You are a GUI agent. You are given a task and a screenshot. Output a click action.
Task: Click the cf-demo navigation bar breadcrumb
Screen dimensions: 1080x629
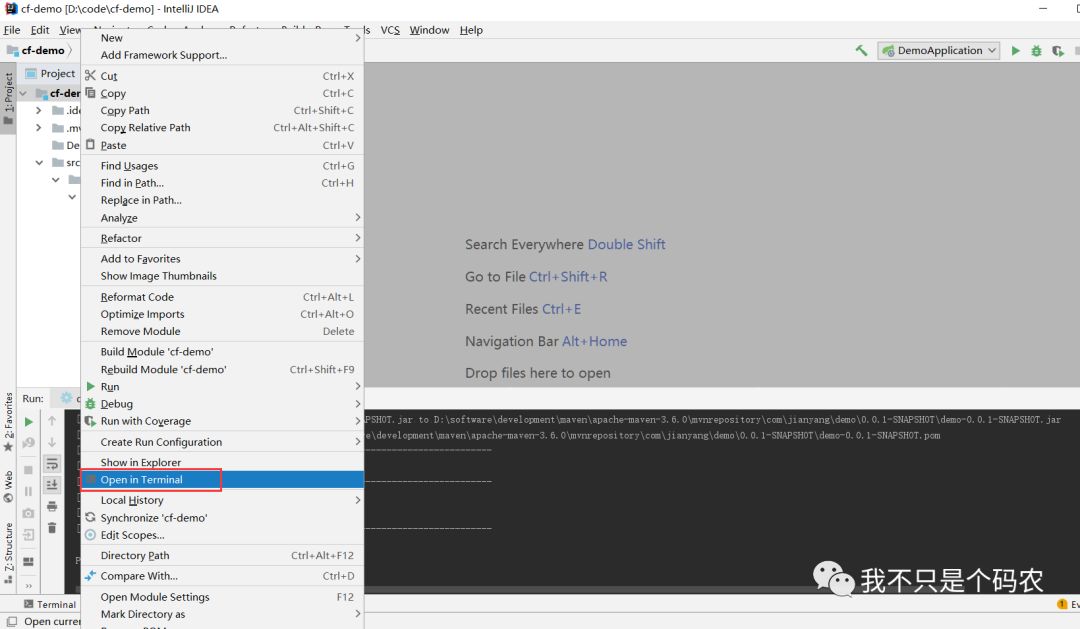tap(37, 50)
